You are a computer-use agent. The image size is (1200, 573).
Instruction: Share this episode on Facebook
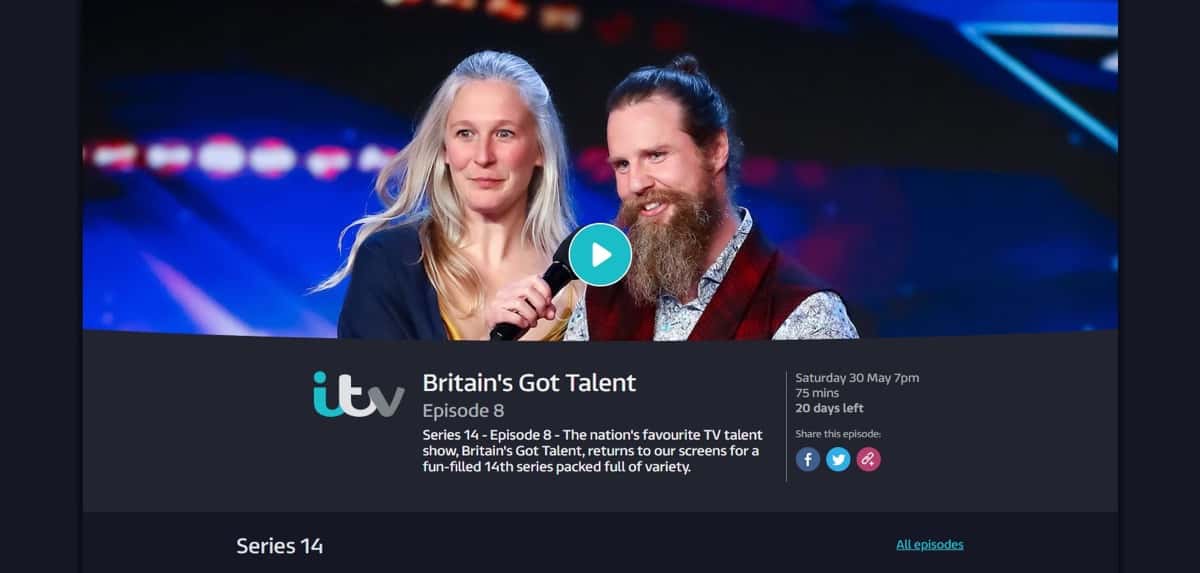808,459
